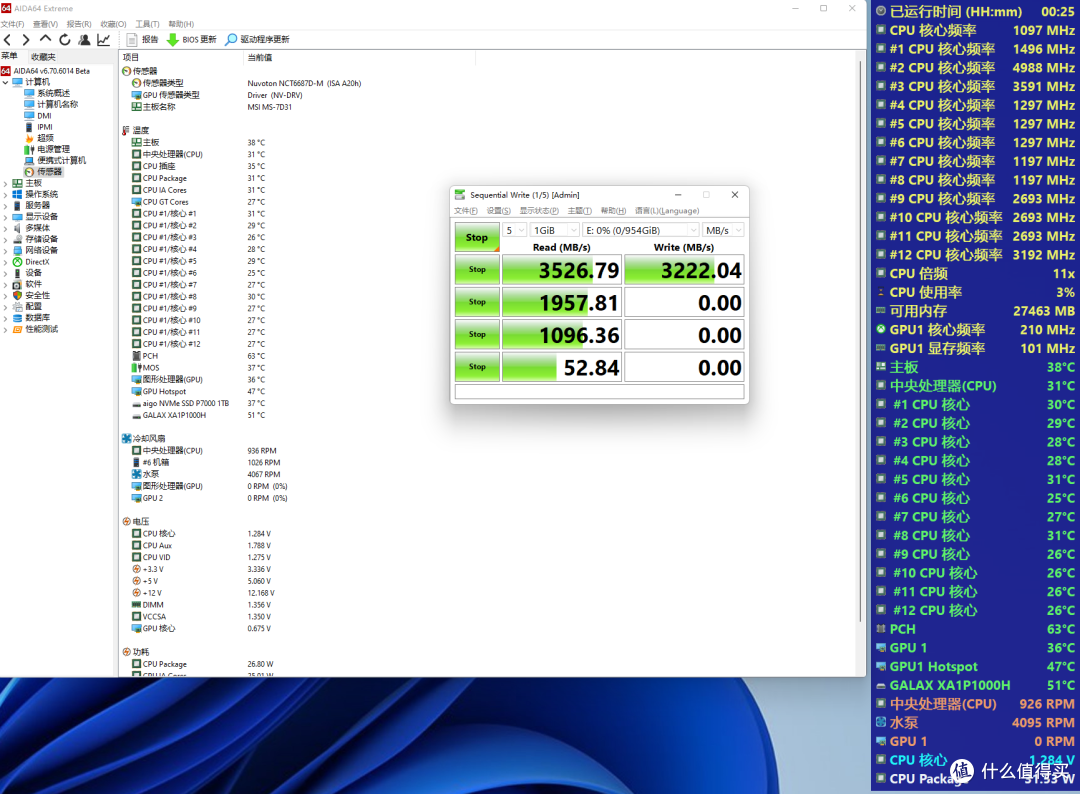
Task: Open 主题(T) menu in Sequential Write window
Action: click(x=579, y=211)
